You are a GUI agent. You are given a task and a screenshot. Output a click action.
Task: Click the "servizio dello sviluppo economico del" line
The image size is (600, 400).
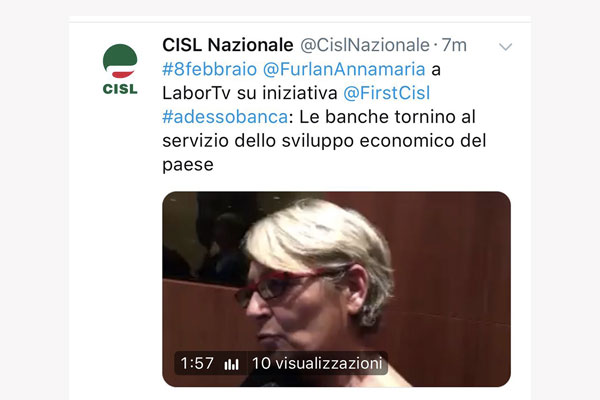tap(324, 140)
